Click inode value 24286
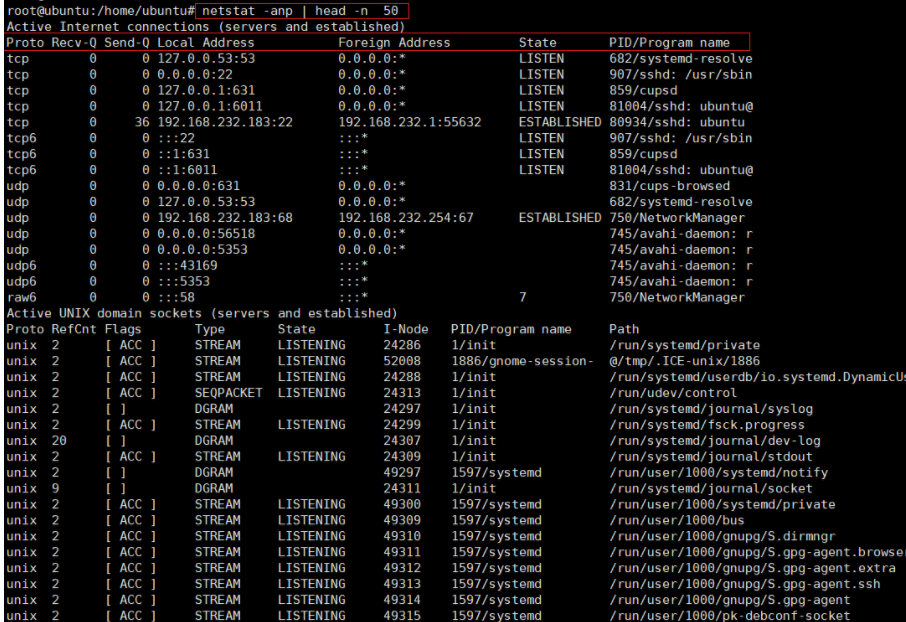 402,345
